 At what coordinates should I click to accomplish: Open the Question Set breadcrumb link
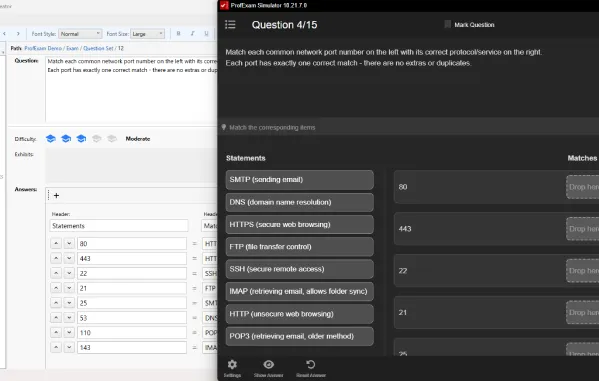pyautogui.click(x=98, y=49)
